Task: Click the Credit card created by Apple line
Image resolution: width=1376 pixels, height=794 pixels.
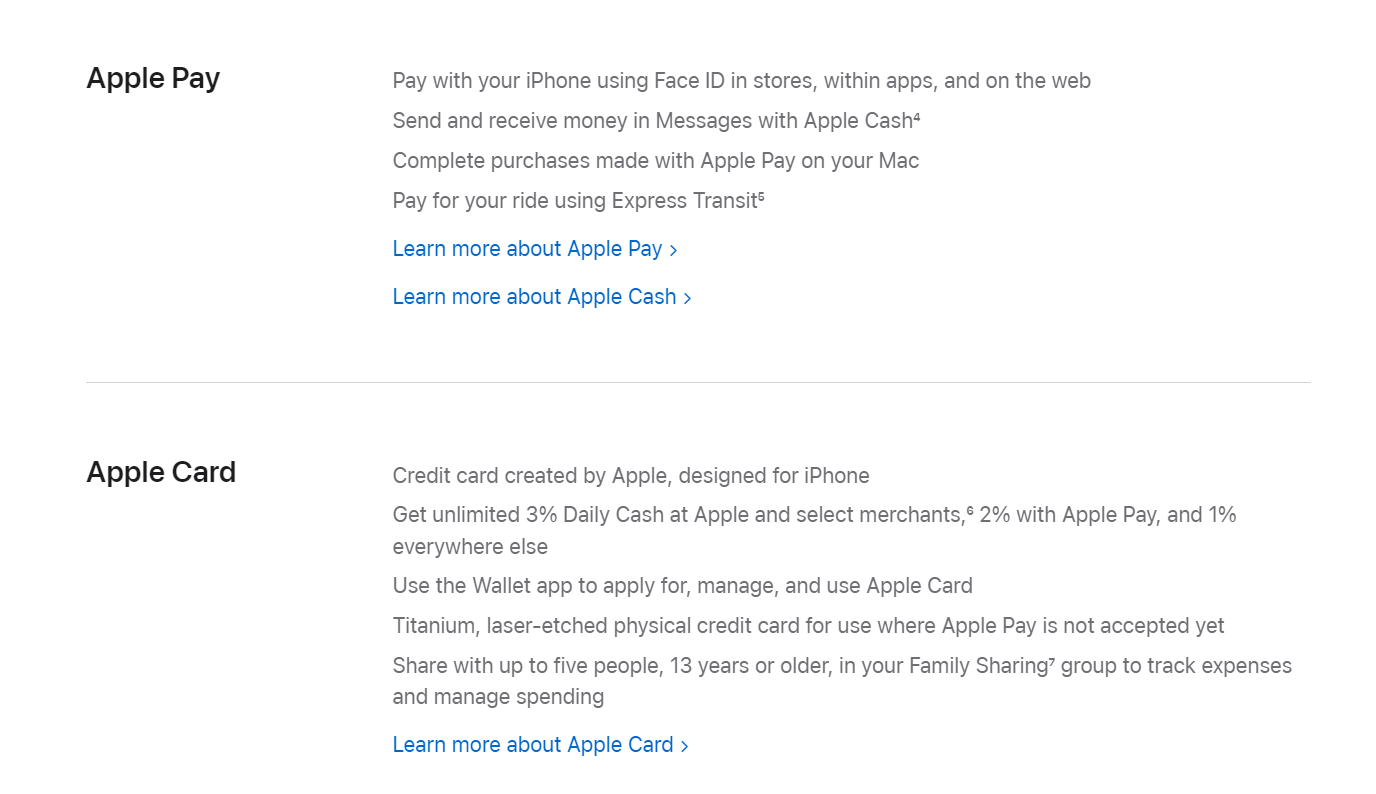Action: pos(631,476)
